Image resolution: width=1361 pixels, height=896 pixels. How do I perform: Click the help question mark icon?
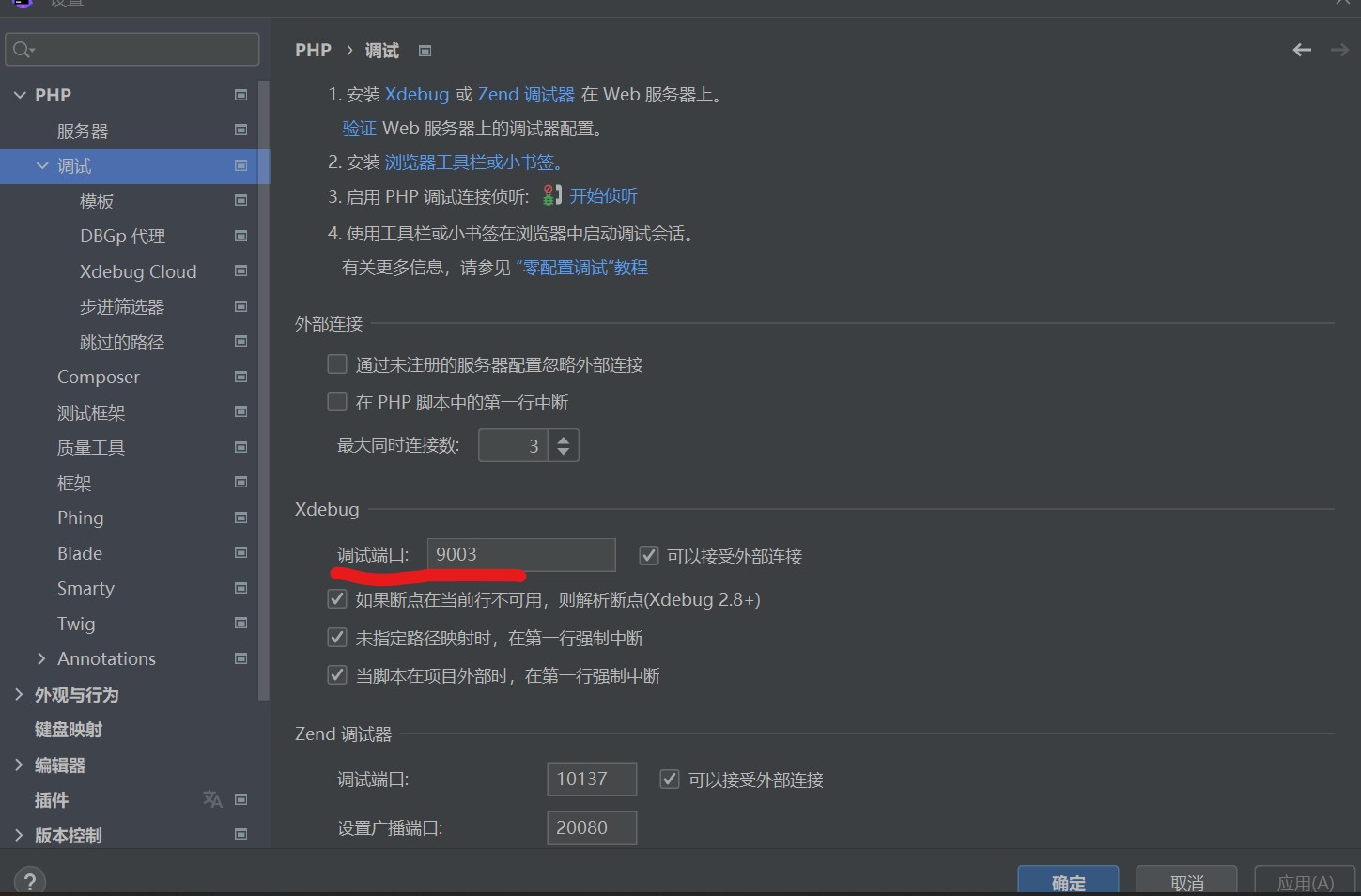[x=30, y=881]
